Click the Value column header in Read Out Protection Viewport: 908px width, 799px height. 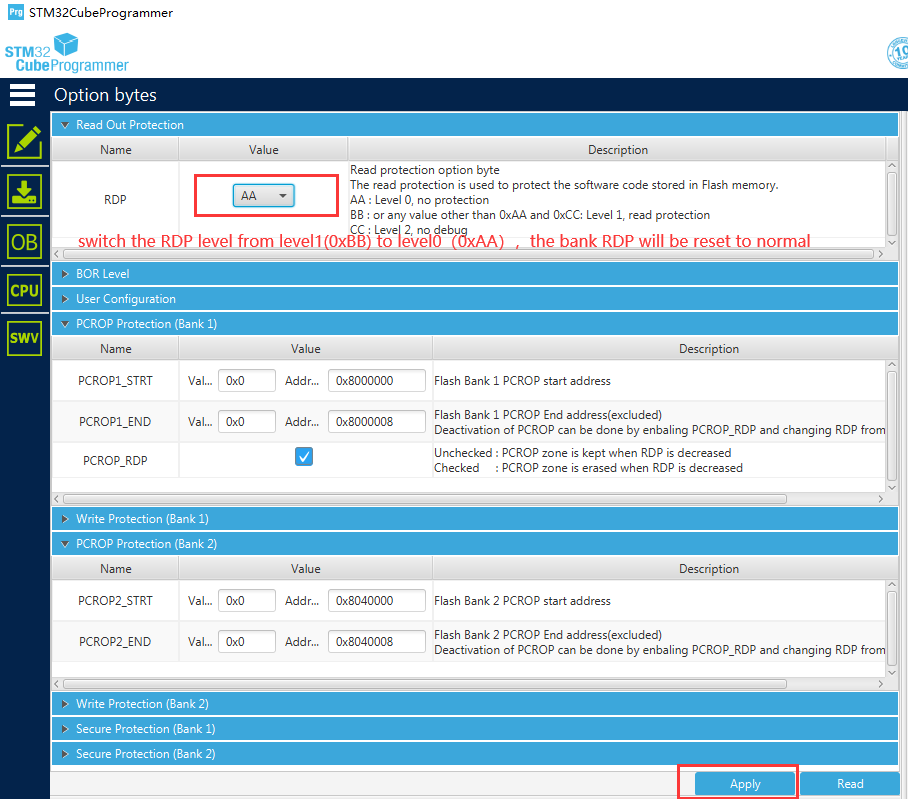263,149
